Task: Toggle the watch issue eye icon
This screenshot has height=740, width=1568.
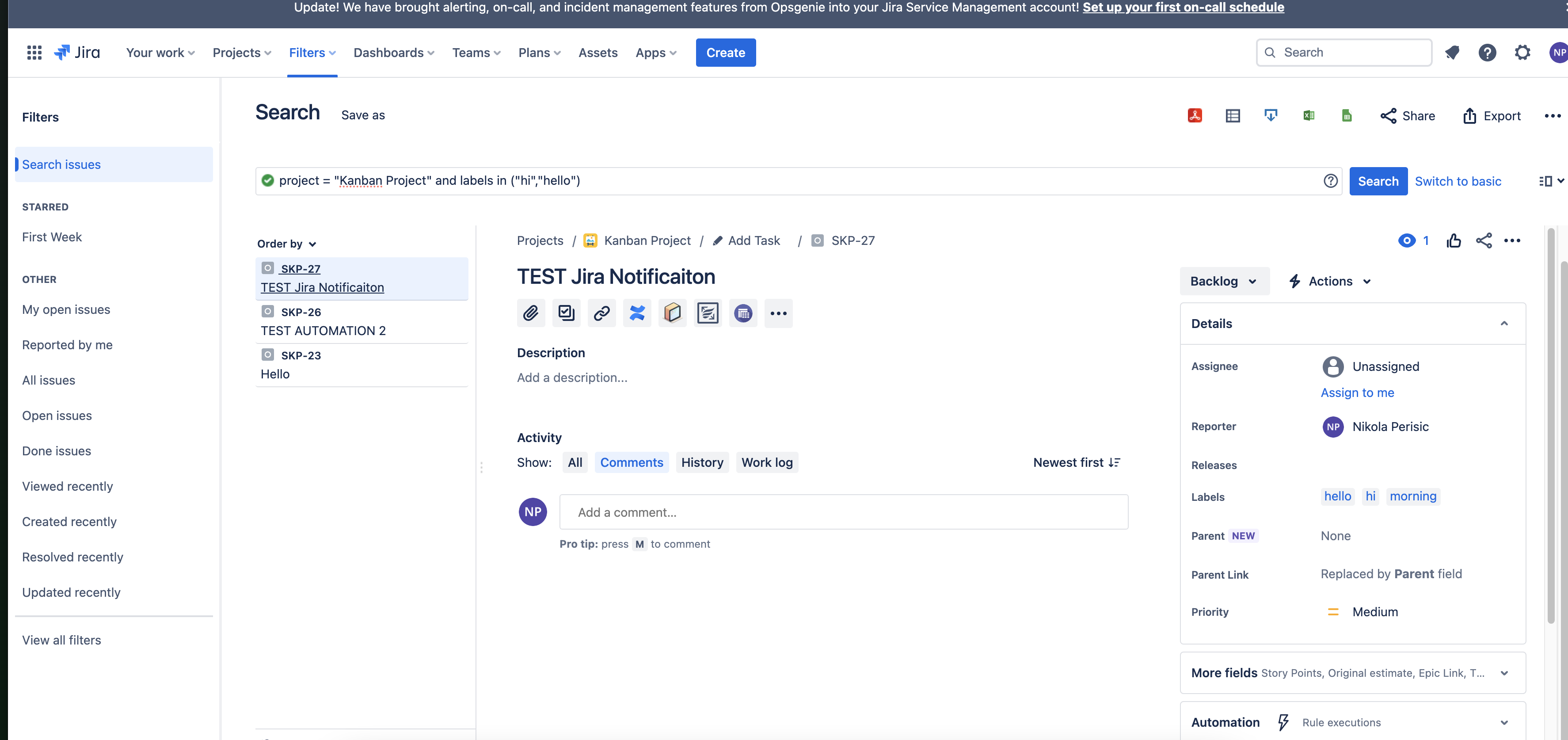Action: 1406,240
